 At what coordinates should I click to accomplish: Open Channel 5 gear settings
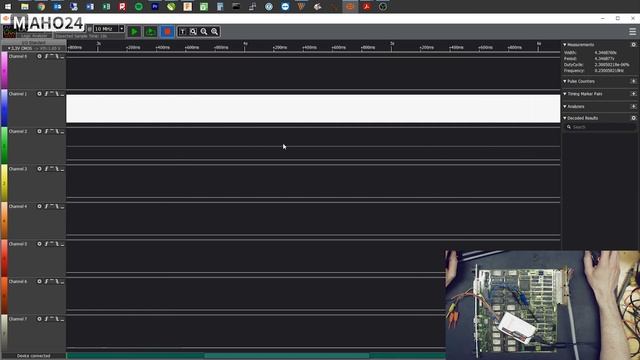point(39,244)
